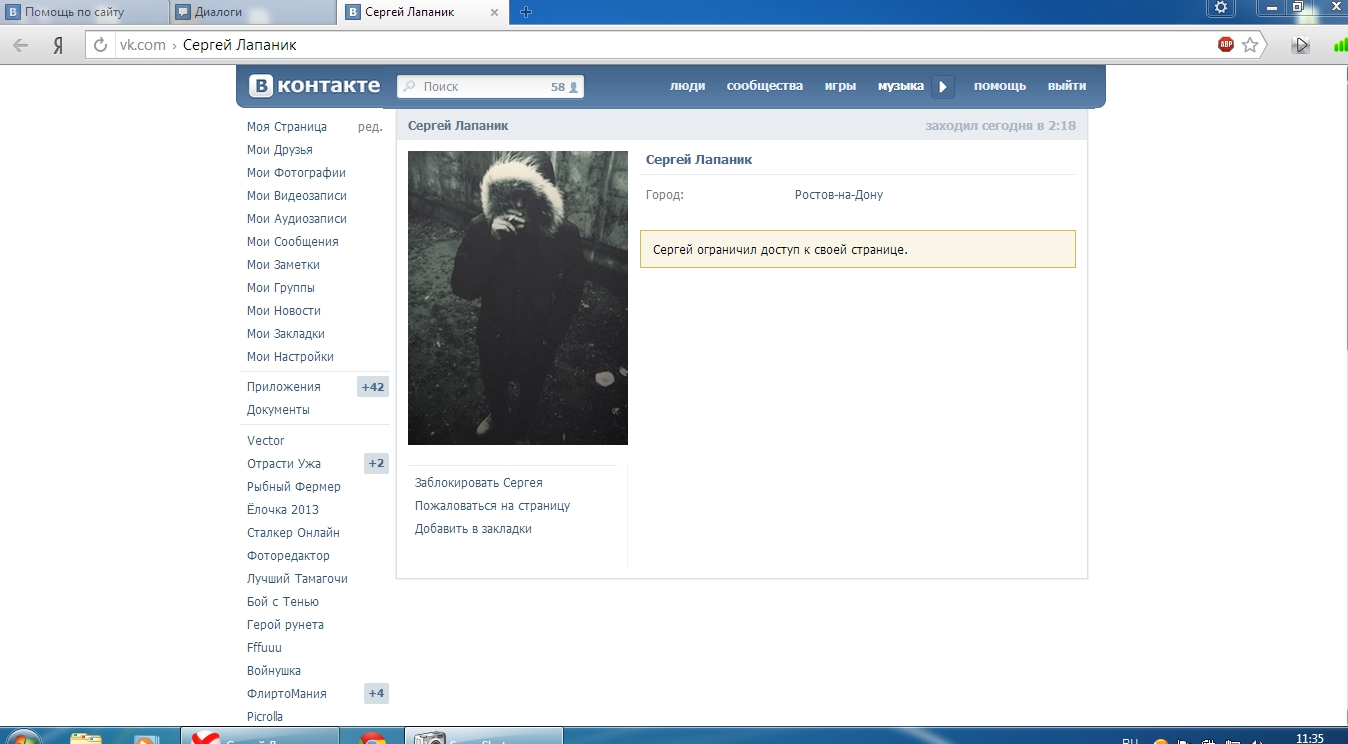The height and width of the screenshot is (744, 1348).
Task: Launch the Сталкер Онлайн app
Action: click(x=293, y=533)
